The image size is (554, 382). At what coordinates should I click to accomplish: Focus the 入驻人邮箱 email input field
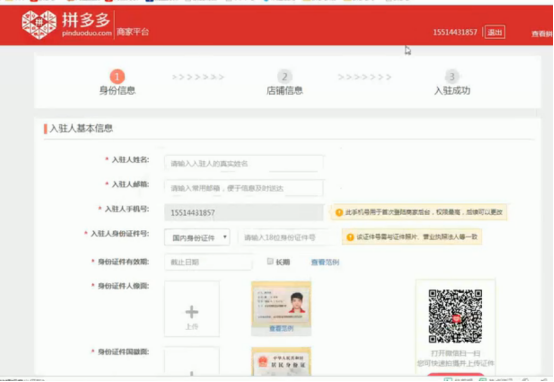(243, 188)
